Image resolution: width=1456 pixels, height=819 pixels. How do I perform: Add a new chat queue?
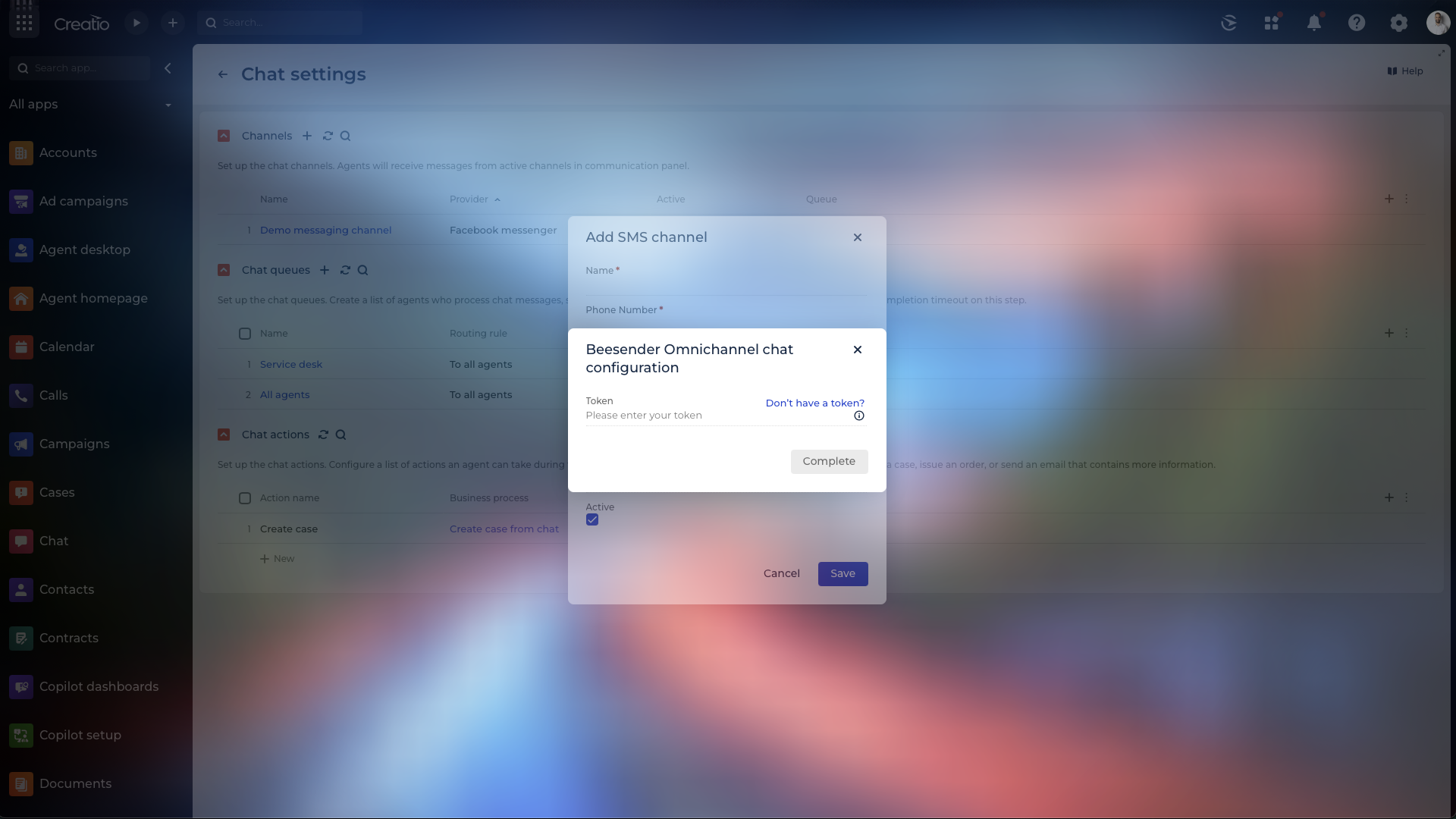tap(325, 270)
